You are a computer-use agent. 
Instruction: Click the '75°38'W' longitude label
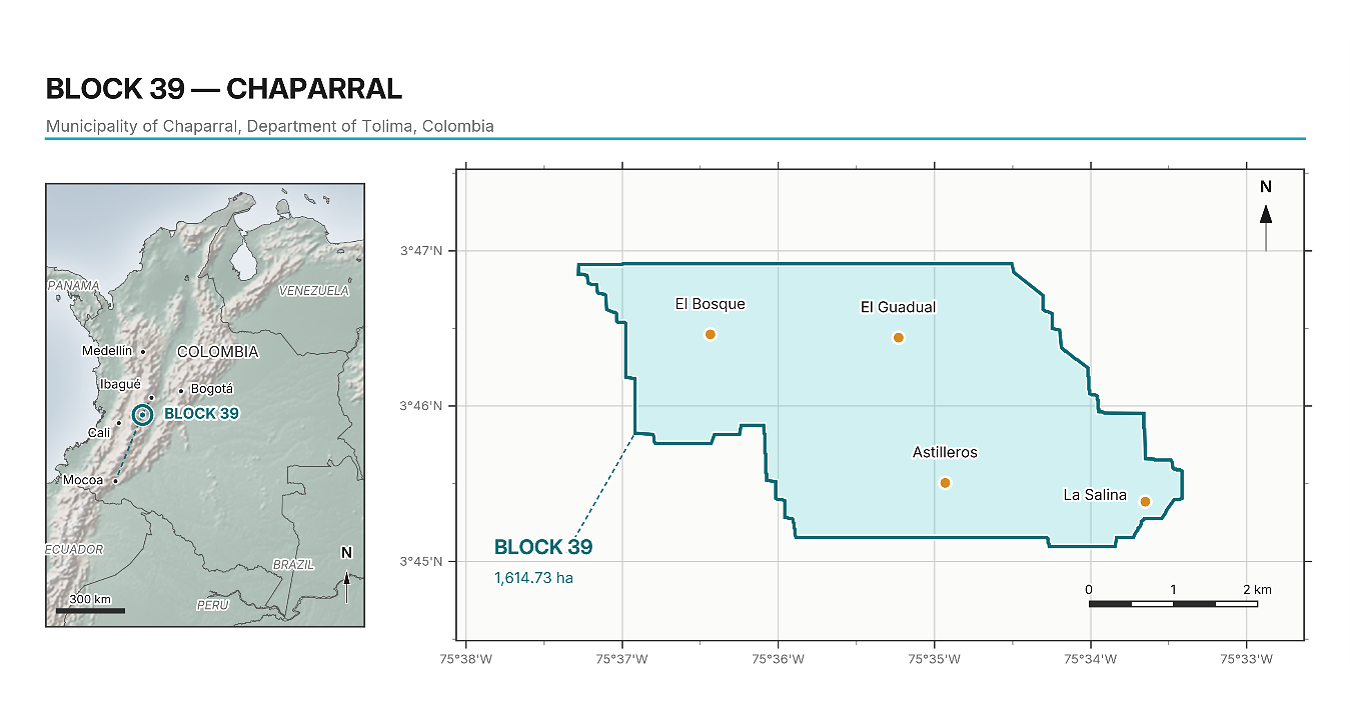pos(467,659)
